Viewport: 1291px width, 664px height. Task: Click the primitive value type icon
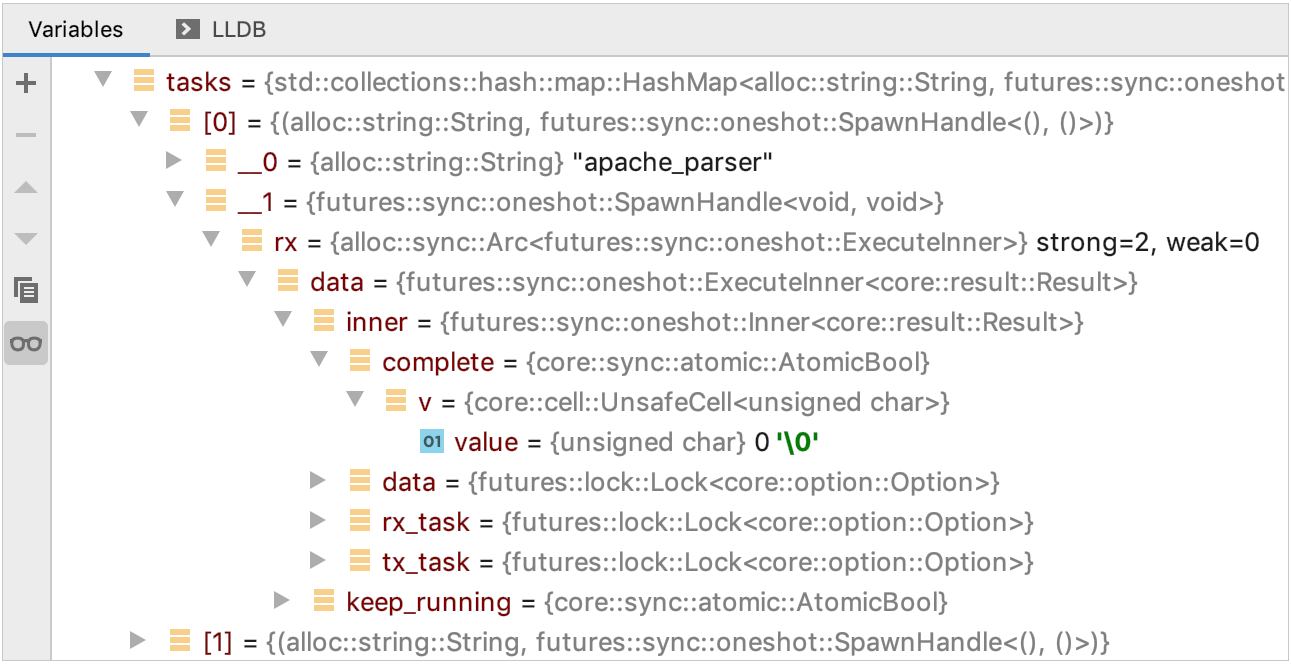tap(431, 441)
